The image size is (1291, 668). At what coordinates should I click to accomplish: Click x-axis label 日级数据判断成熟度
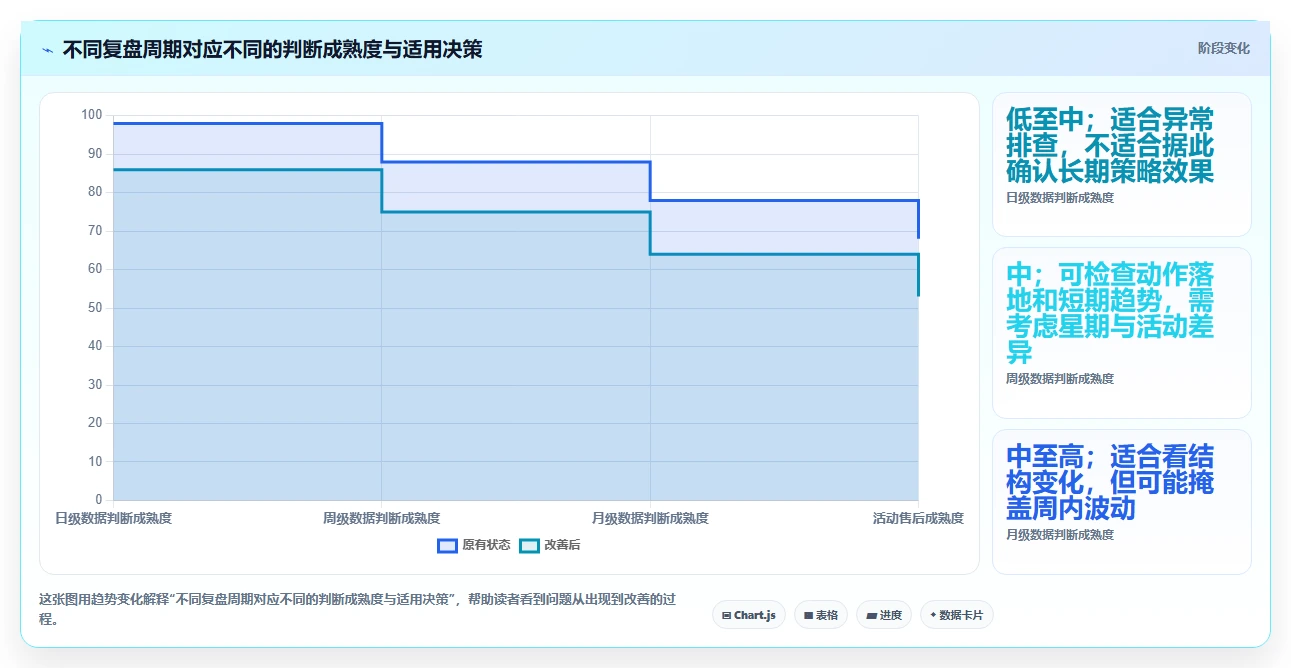113,518
